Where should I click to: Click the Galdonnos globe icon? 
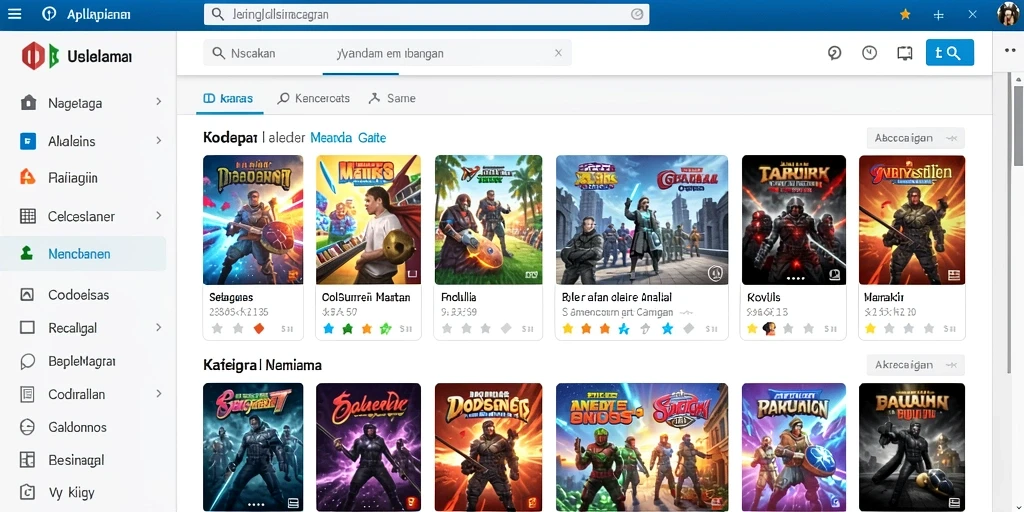(27, 428)
